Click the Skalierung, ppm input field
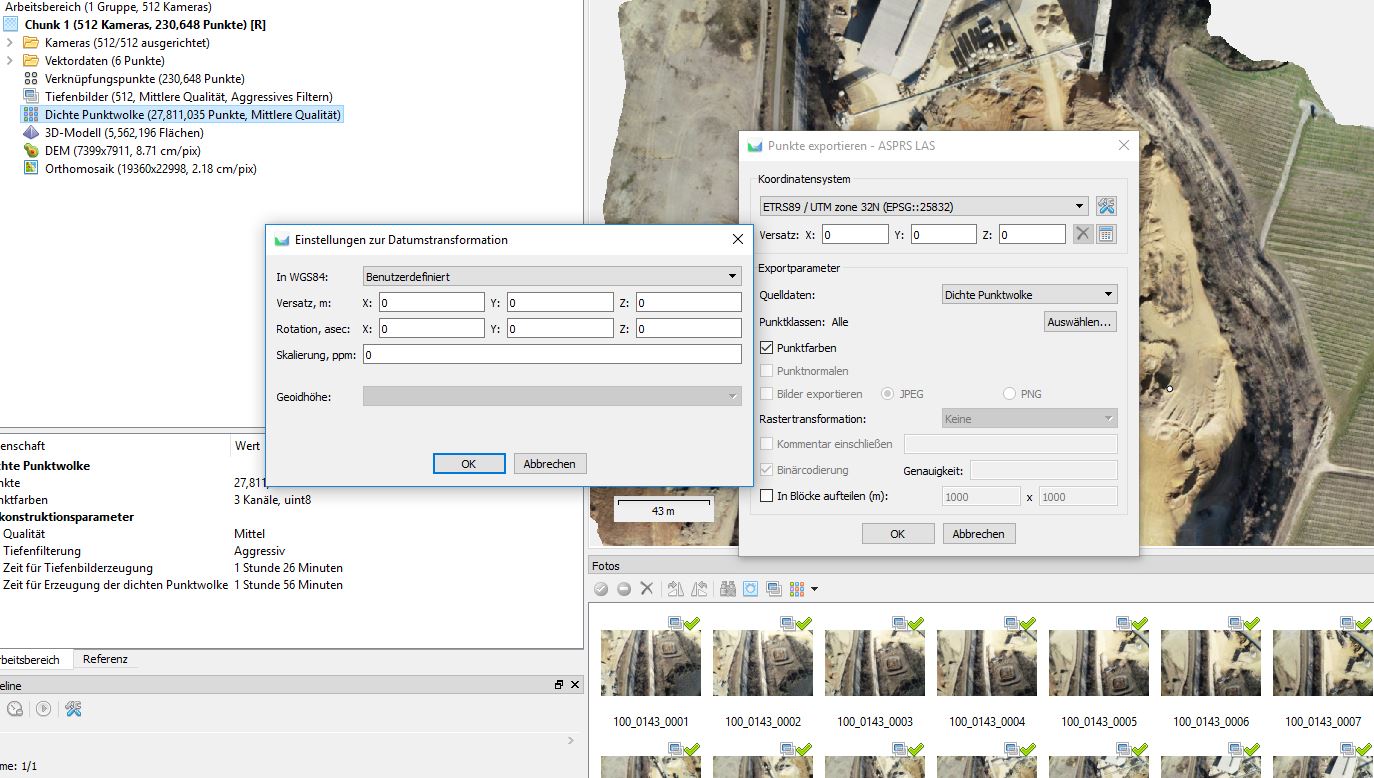The image size is (1374, 778). coord(551,355)
